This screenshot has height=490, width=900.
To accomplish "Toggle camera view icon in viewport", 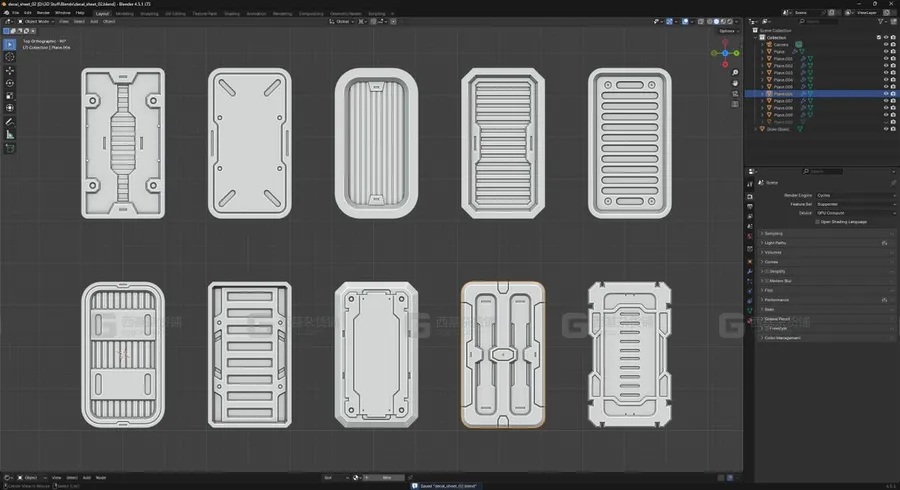I will click(735, 94).
